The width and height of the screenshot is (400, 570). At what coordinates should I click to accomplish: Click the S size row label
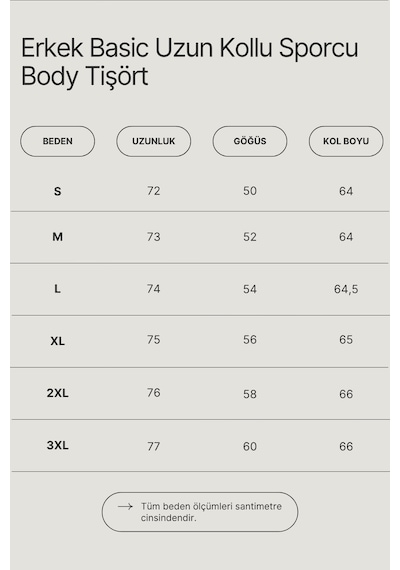tap(57, 191)
